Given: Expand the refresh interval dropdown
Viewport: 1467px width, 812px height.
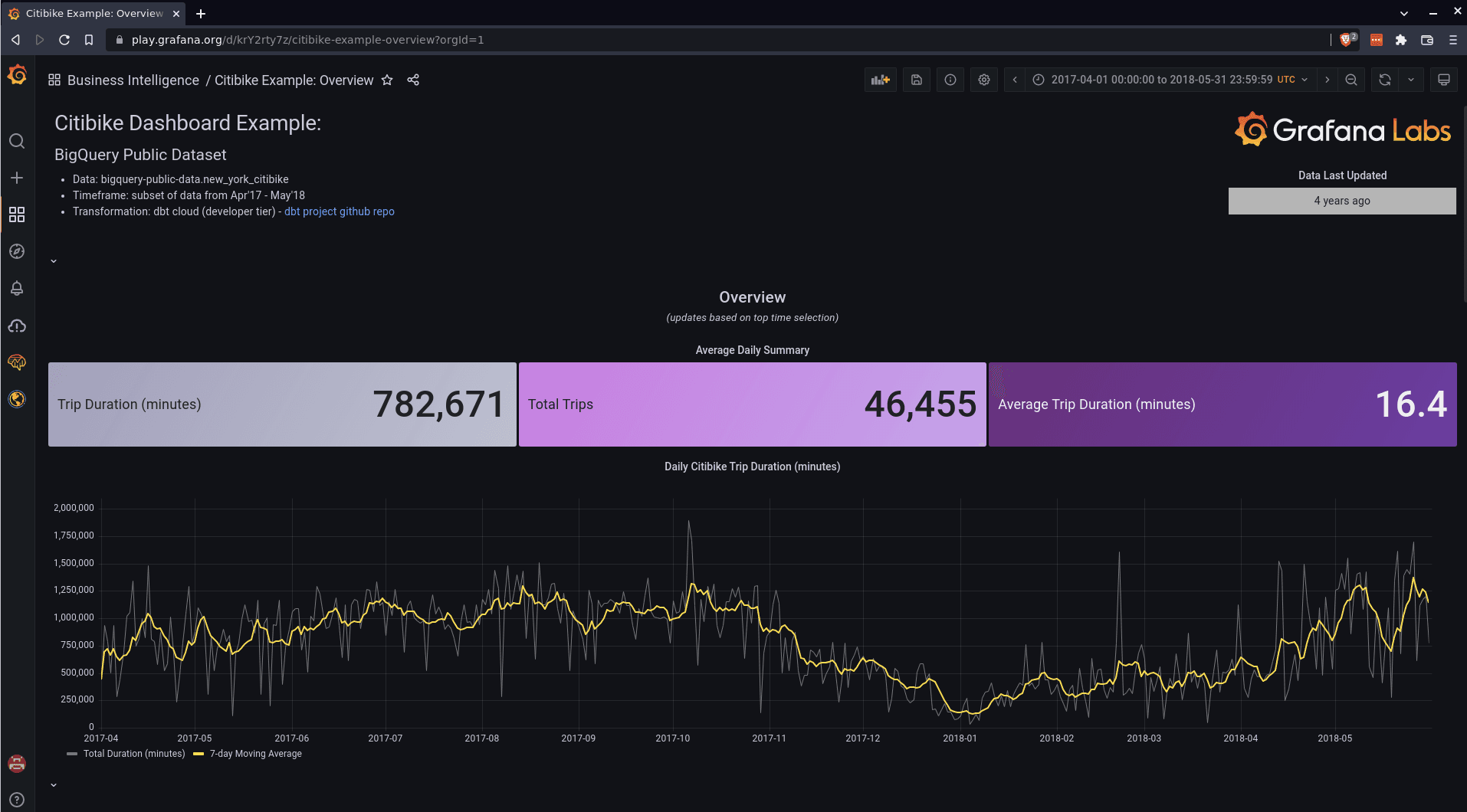Looking at the screenshot, I should click(x=1411, y=80).
